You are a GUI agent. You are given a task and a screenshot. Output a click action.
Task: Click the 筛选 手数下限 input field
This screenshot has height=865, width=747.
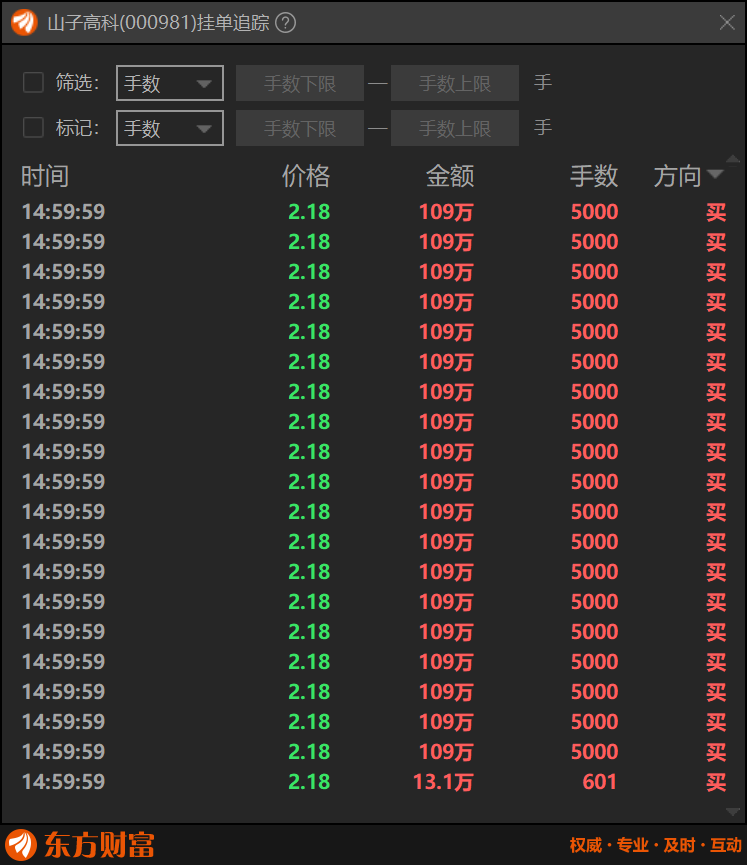click(300, 84)
